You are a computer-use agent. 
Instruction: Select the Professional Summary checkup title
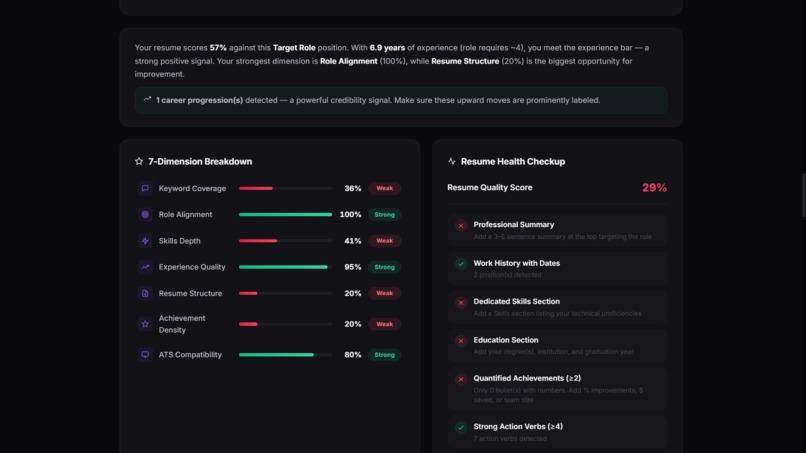tap(514, 224)
